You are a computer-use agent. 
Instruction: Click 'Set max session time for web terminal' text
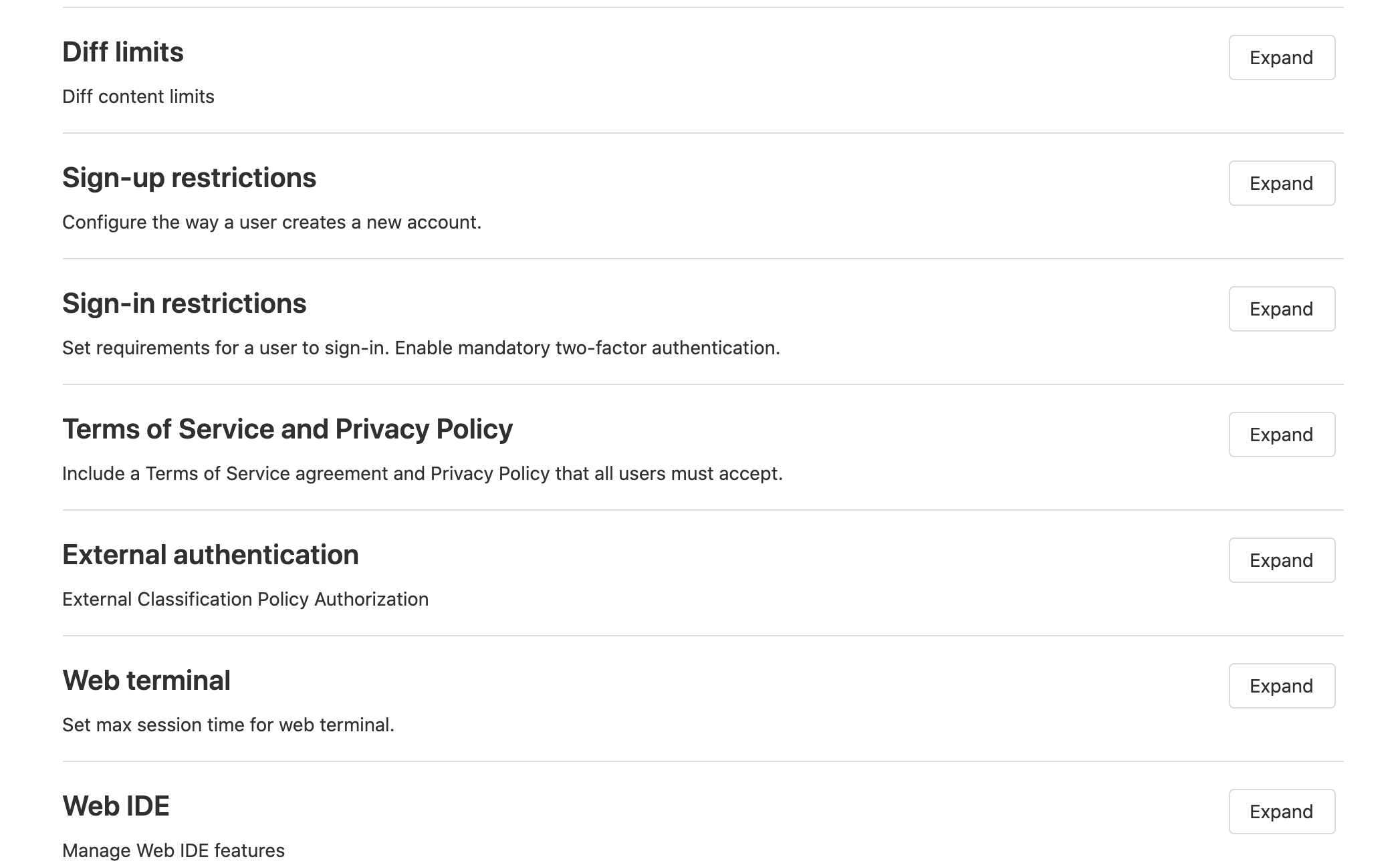coord(228,725)
